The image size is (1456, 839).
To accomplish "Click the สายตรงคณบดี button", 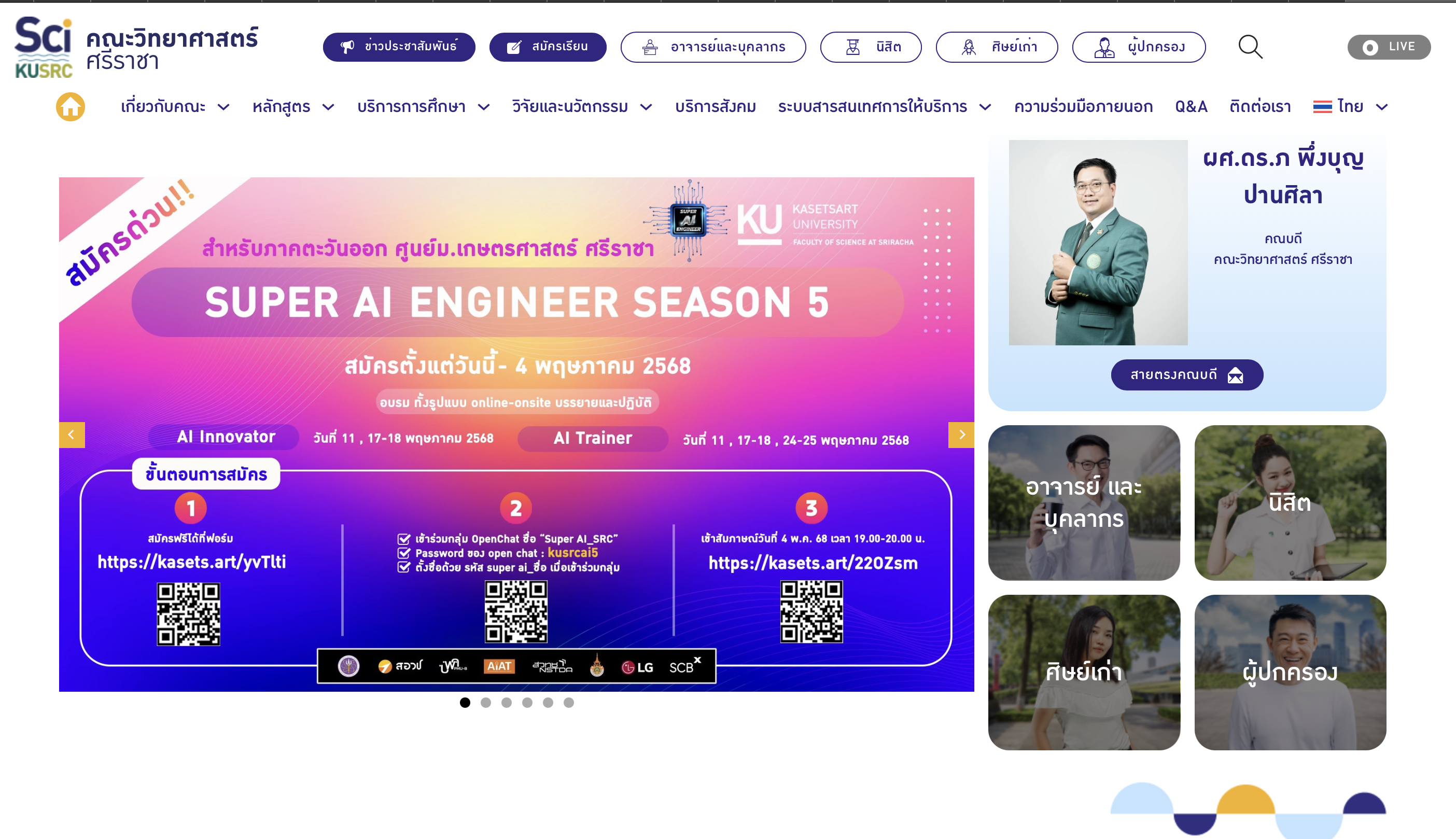I will pos(1186,375).
